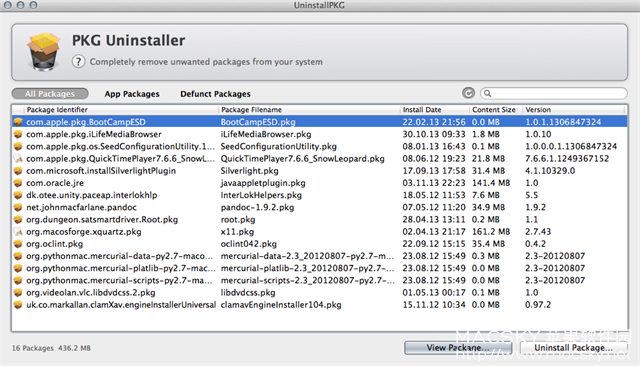The width and height of the screenshot is (640, 366).
Task: Focus the package search field
Action: tap(554, 93)
